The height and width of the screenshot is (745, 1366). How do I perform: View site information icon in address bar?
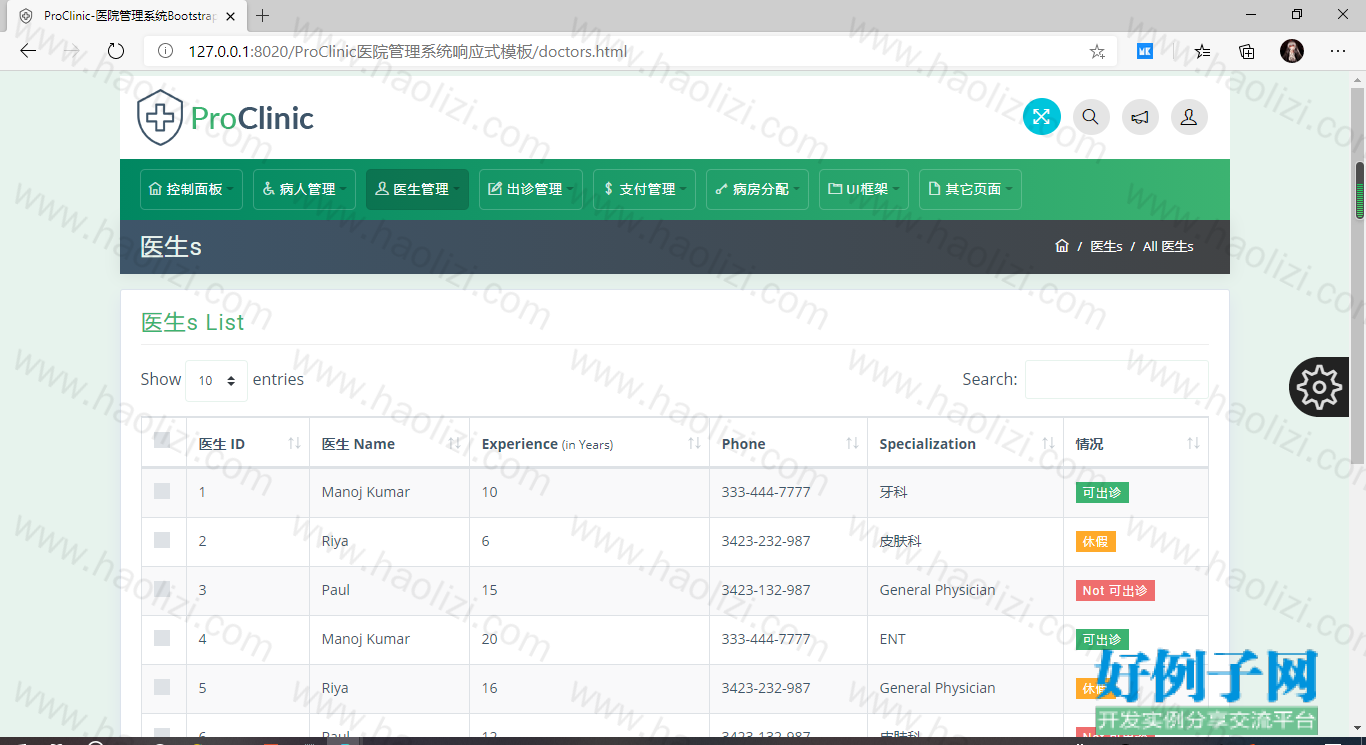click(166, 51)
